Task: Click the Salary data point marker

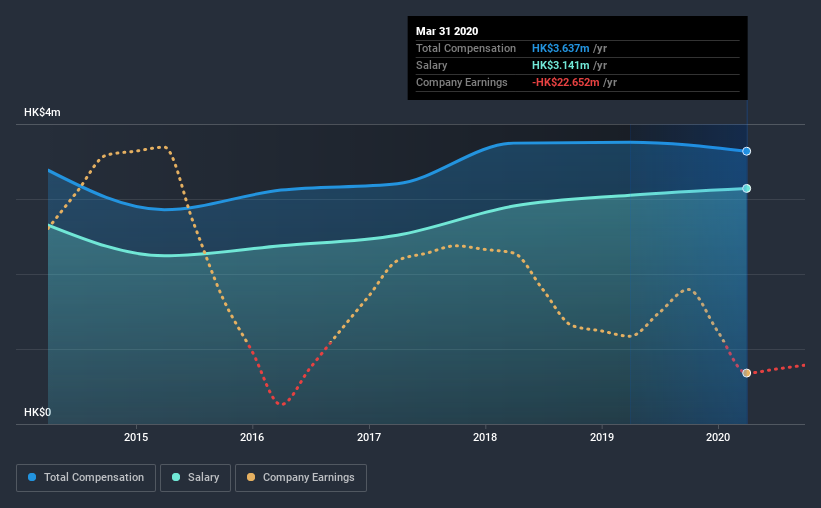Action: coord(747,189)
